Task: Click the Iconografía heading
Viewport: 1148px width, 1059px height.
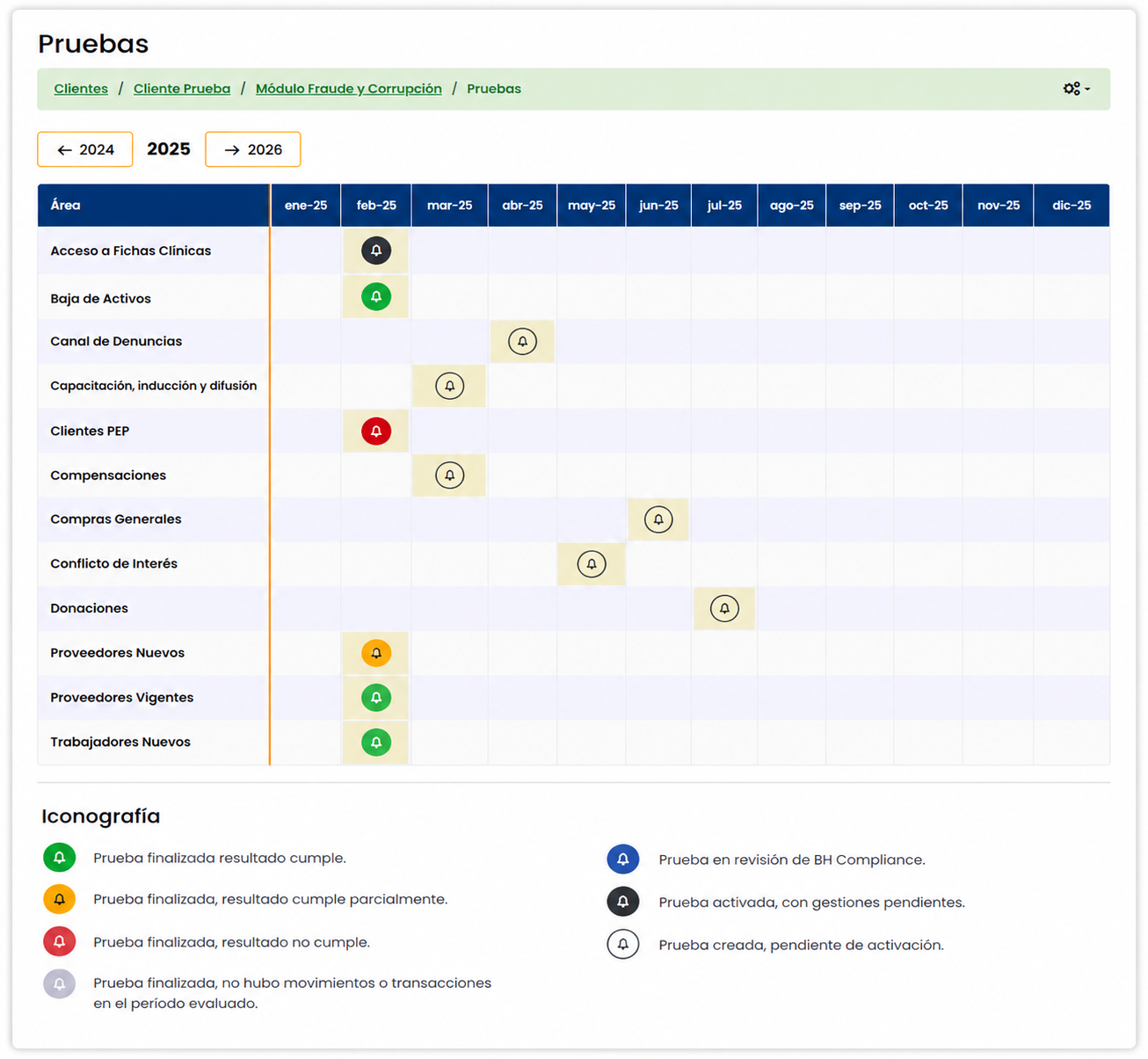Action: pyautogui.click(x=101, y=816)
